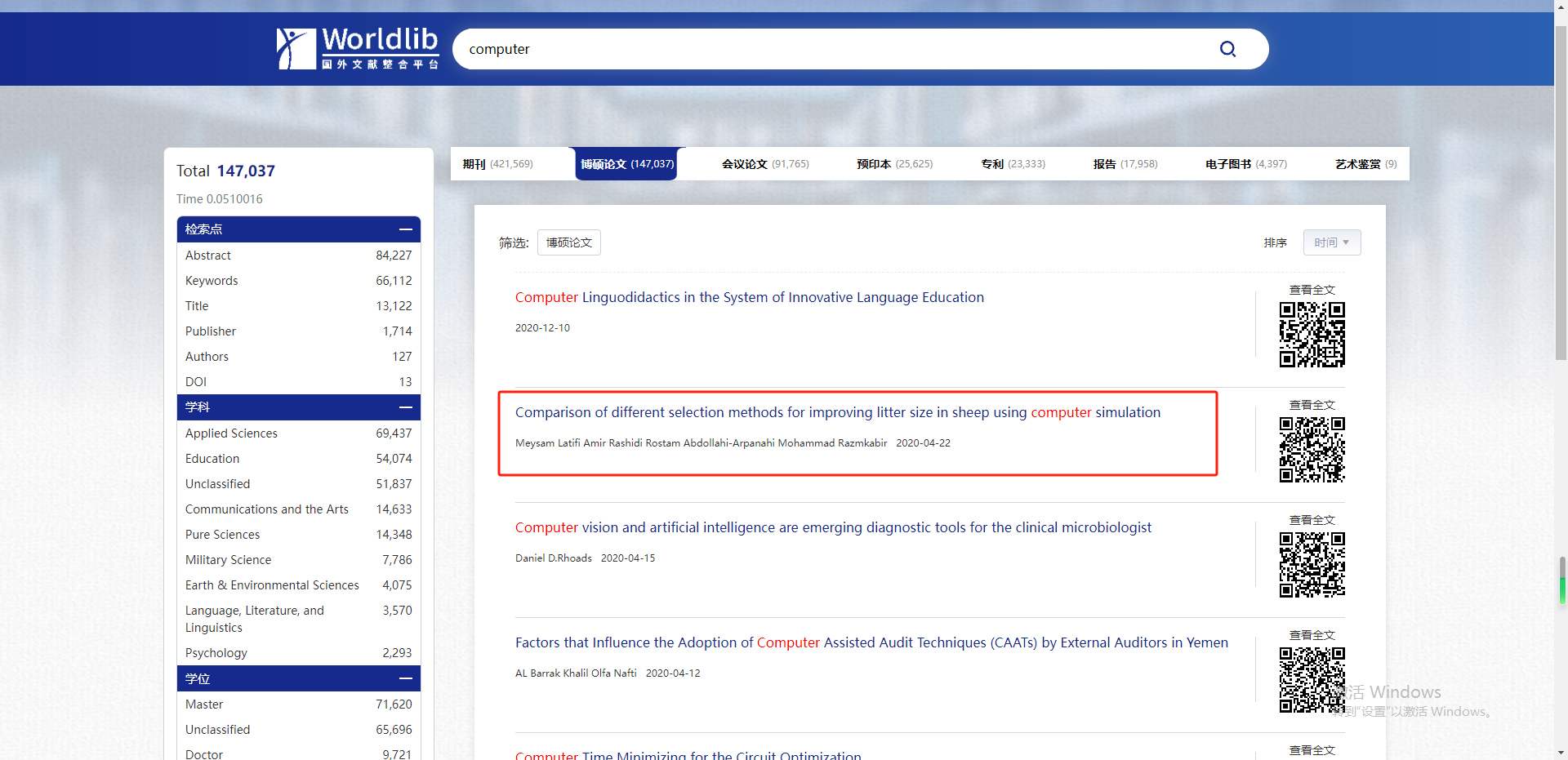
Task: Remove the 博硕论文 filter tag
Action: point(569,242)
